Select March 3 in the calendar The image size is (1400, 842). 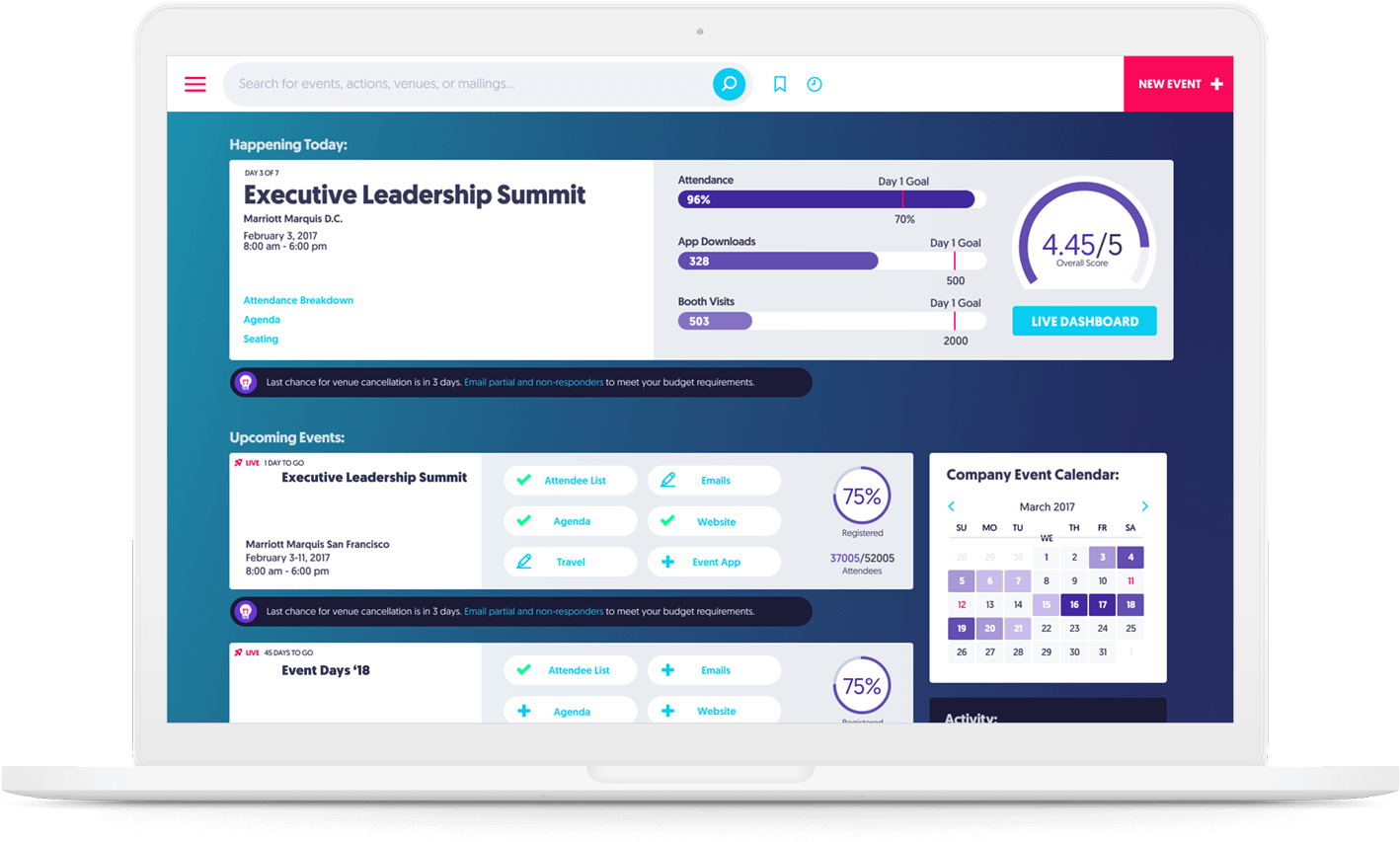[1103, 557]
